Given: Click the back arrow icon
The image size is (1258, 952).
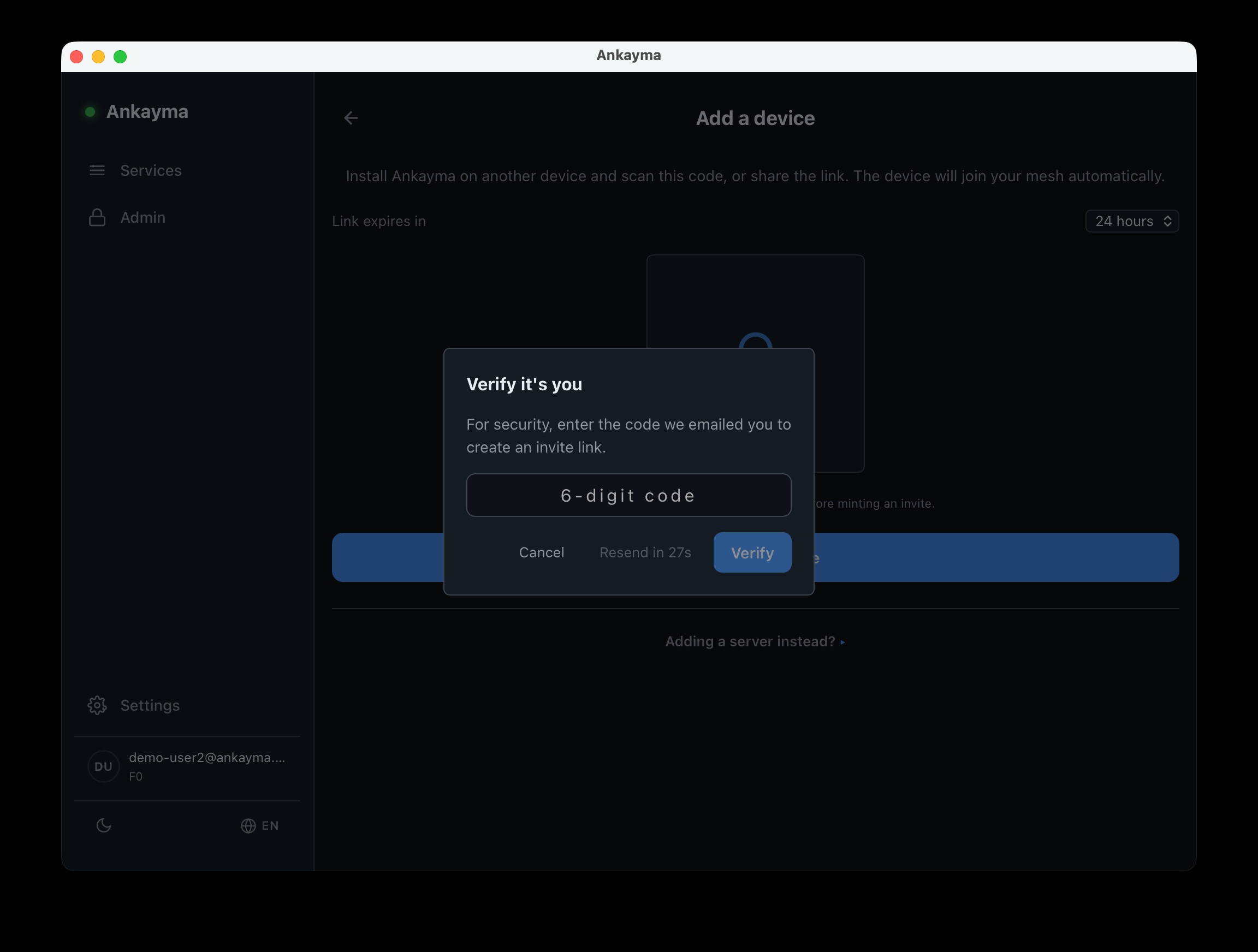Looking at the screenshot, I should [x=351, y=118].
